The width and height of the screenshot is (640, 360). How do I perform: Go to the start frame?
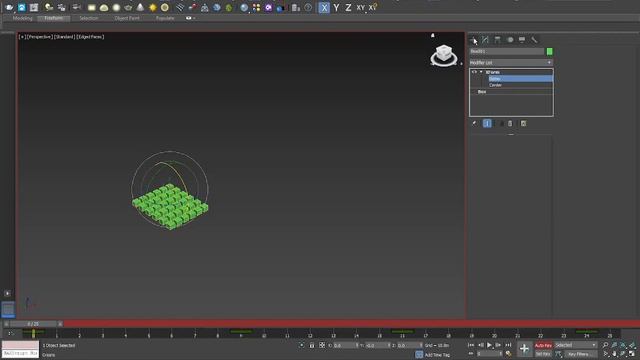[x=471, y=345]
